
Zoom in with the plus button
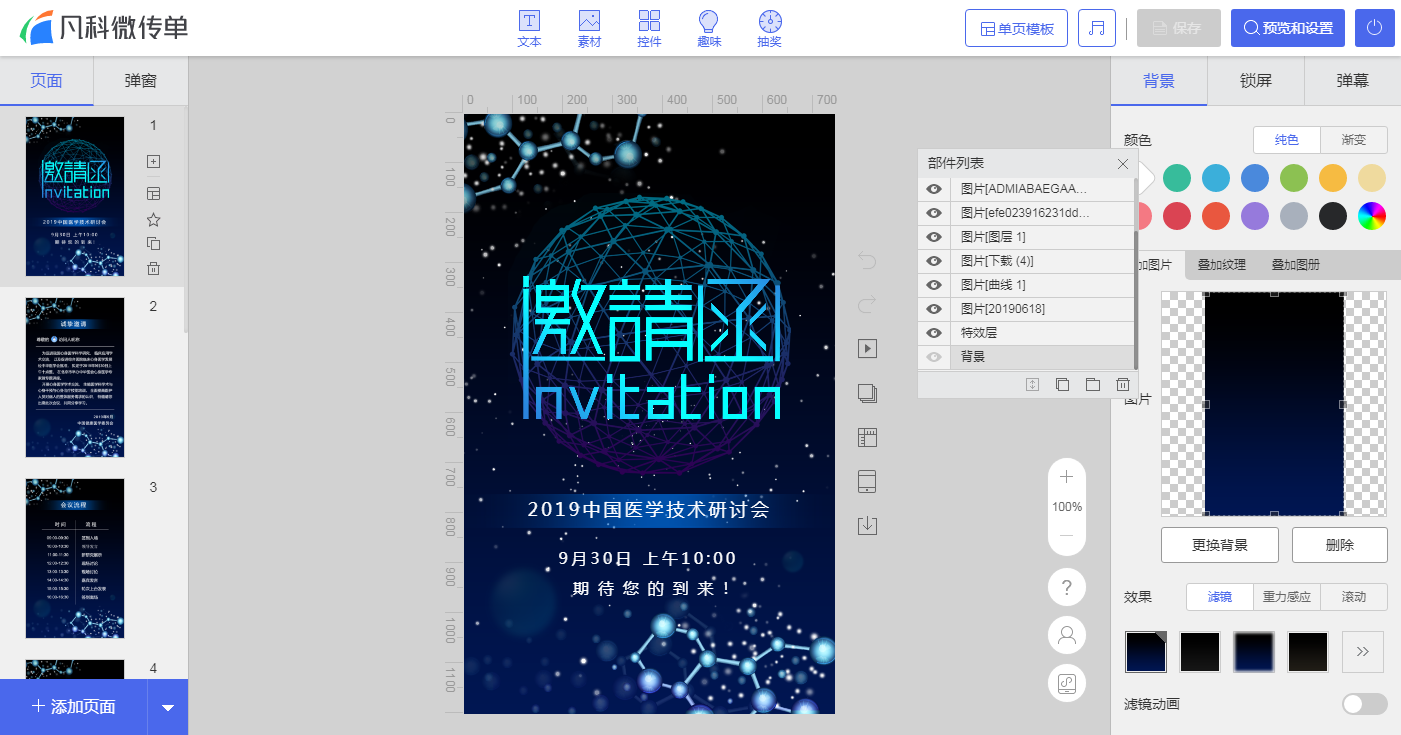[x=1066, y=477]
